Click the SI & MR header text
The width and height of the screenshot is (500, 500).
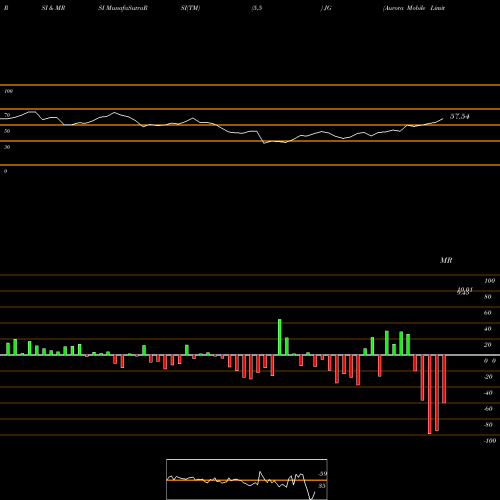click(53, 8)
